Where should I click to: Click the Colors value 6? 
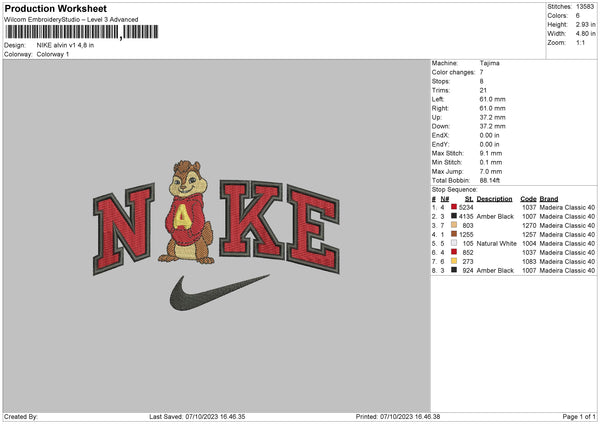click(578, 16)
